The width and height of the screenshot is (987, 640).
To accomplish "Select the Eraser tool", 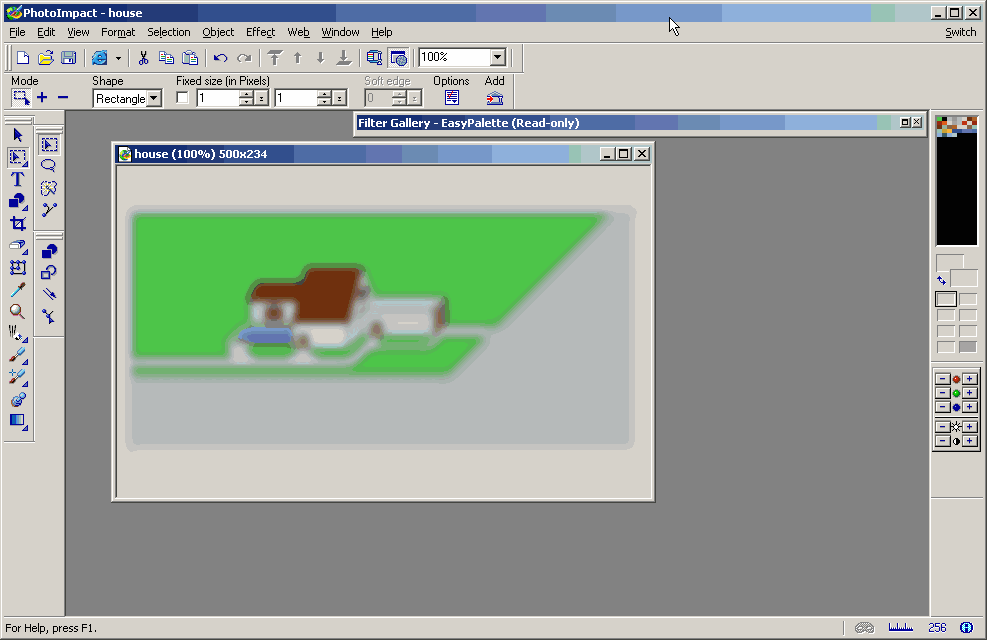I will coord(18,246).
